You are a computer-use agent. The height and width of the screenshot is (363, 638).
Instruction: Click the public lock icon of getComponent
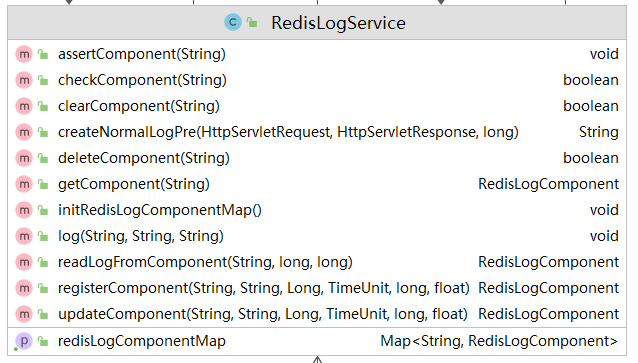tap(43, 185)
